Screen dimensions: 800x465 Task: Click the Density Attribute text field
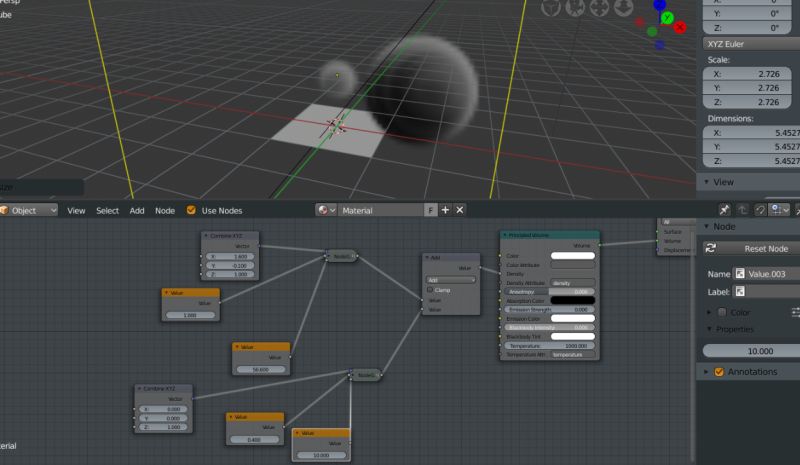coord(572,283)
